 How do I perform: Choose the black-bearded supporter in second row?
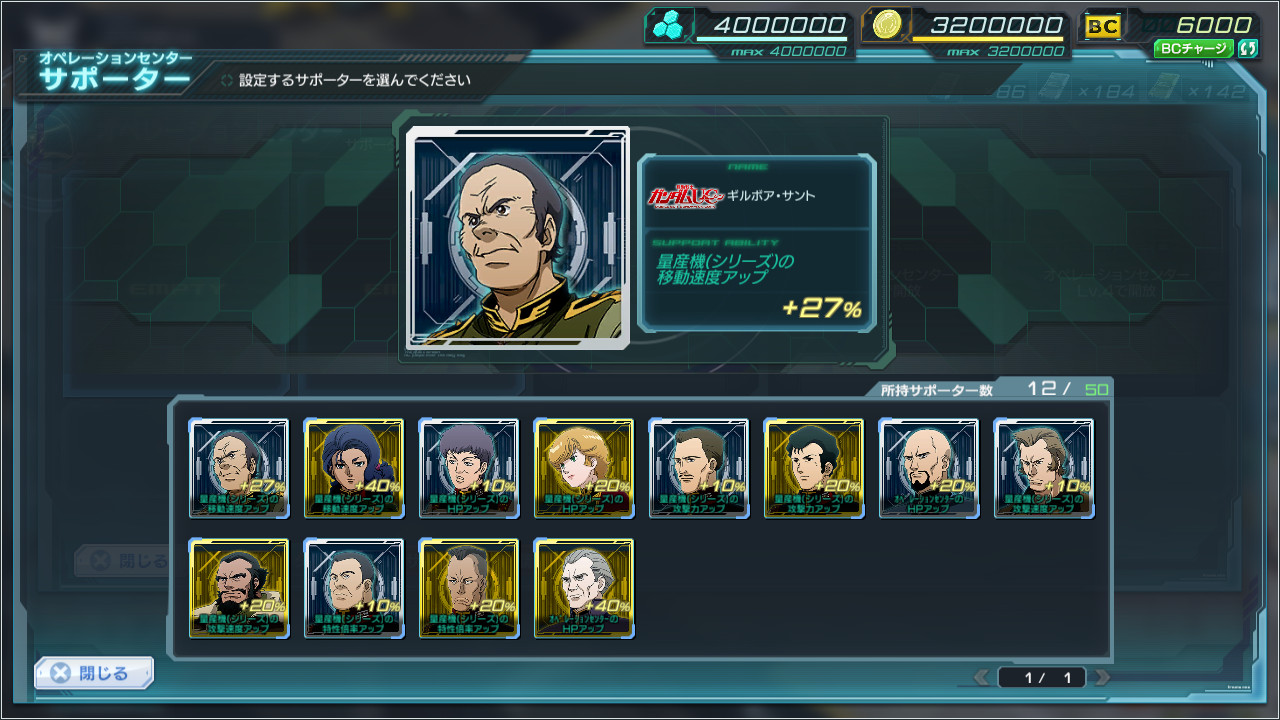coord(239,588)
